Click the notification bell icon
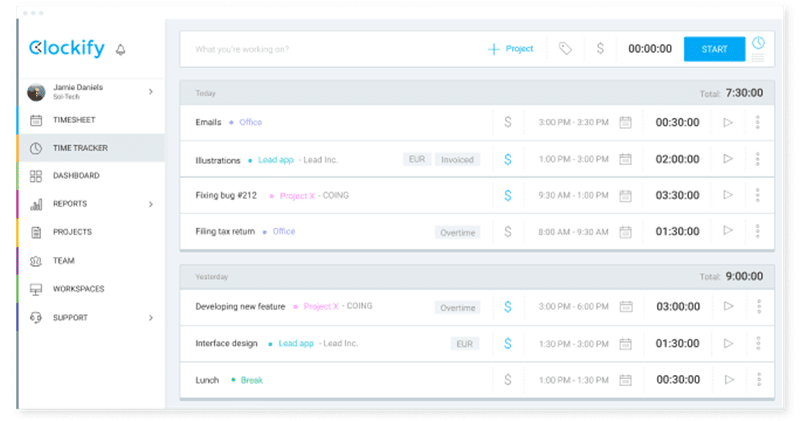 coord(120,49)
